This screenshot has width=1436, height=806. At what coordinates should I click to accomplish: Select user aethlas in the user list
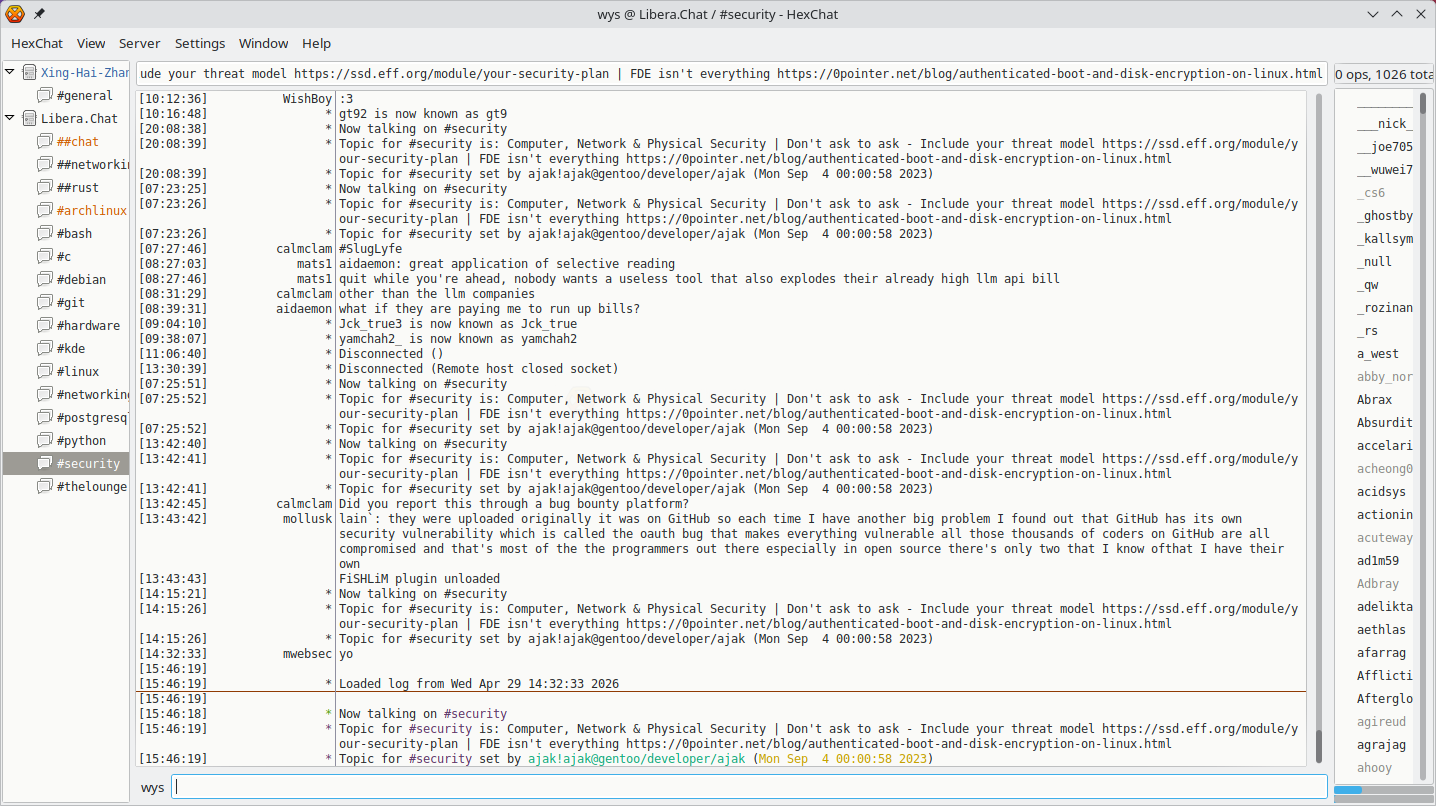tap(1381, 630)
